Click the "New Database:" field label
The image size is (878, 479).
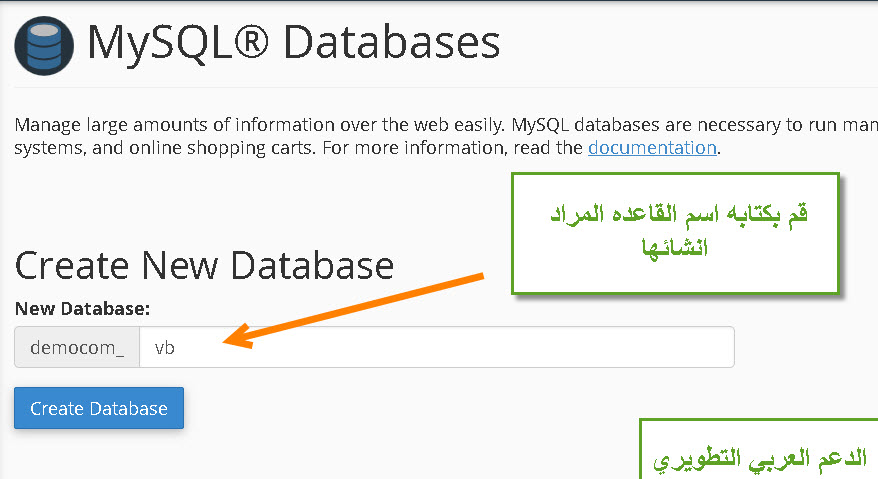point(82,309)
